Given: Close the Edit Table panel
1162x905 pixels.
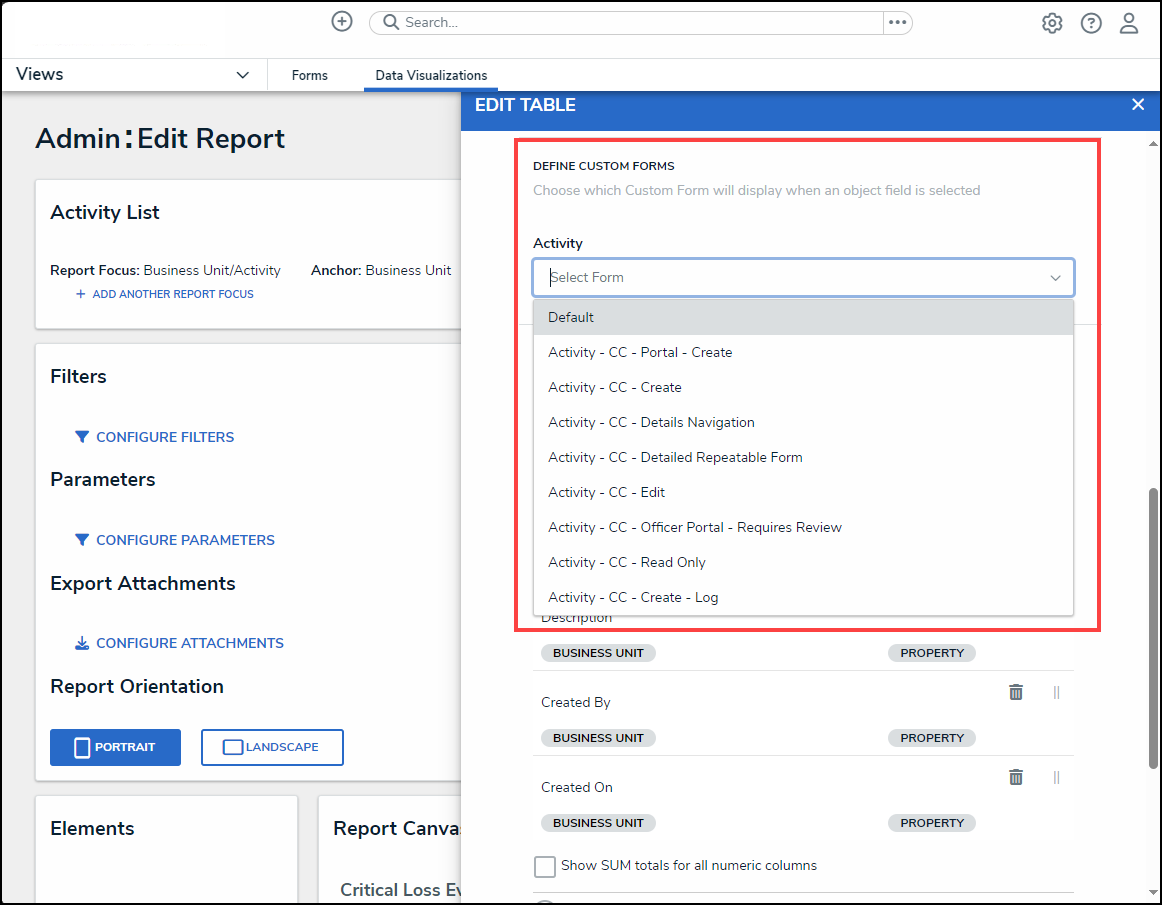Looking at the screenshot, I should coord(1137,105).
